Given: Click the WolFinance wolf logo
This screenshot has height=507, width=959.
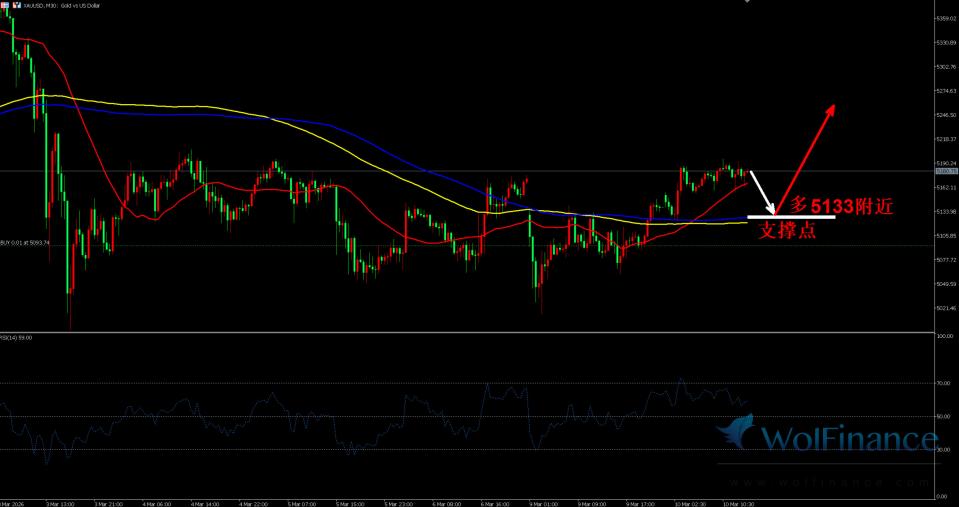Looking at the screenshot, I should [x=738, y=435].
